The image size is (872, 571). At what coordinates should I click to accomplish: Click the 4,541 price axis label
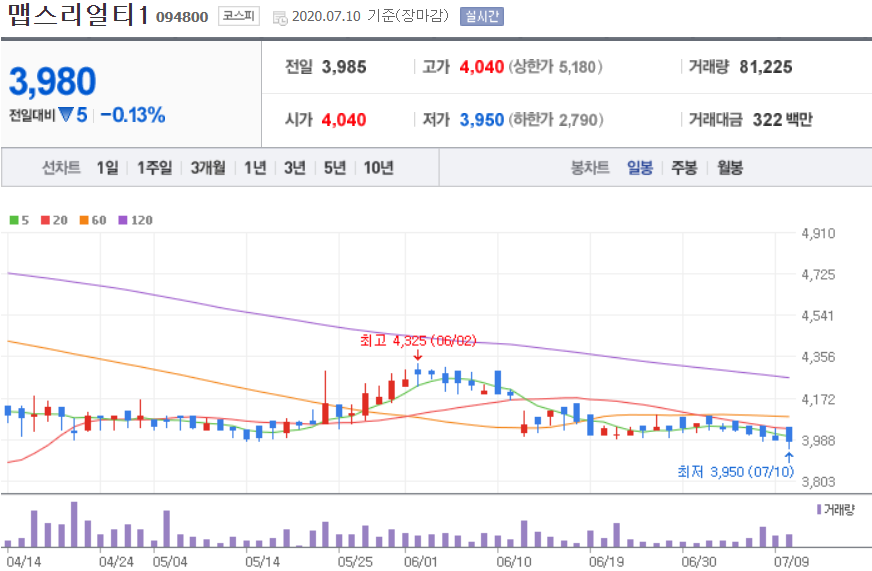pos(818,316)
